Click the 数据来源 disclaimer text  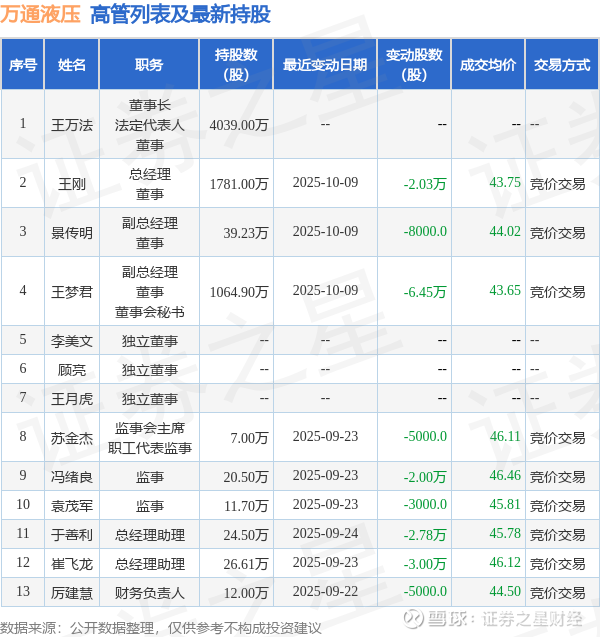pos(160,628)
